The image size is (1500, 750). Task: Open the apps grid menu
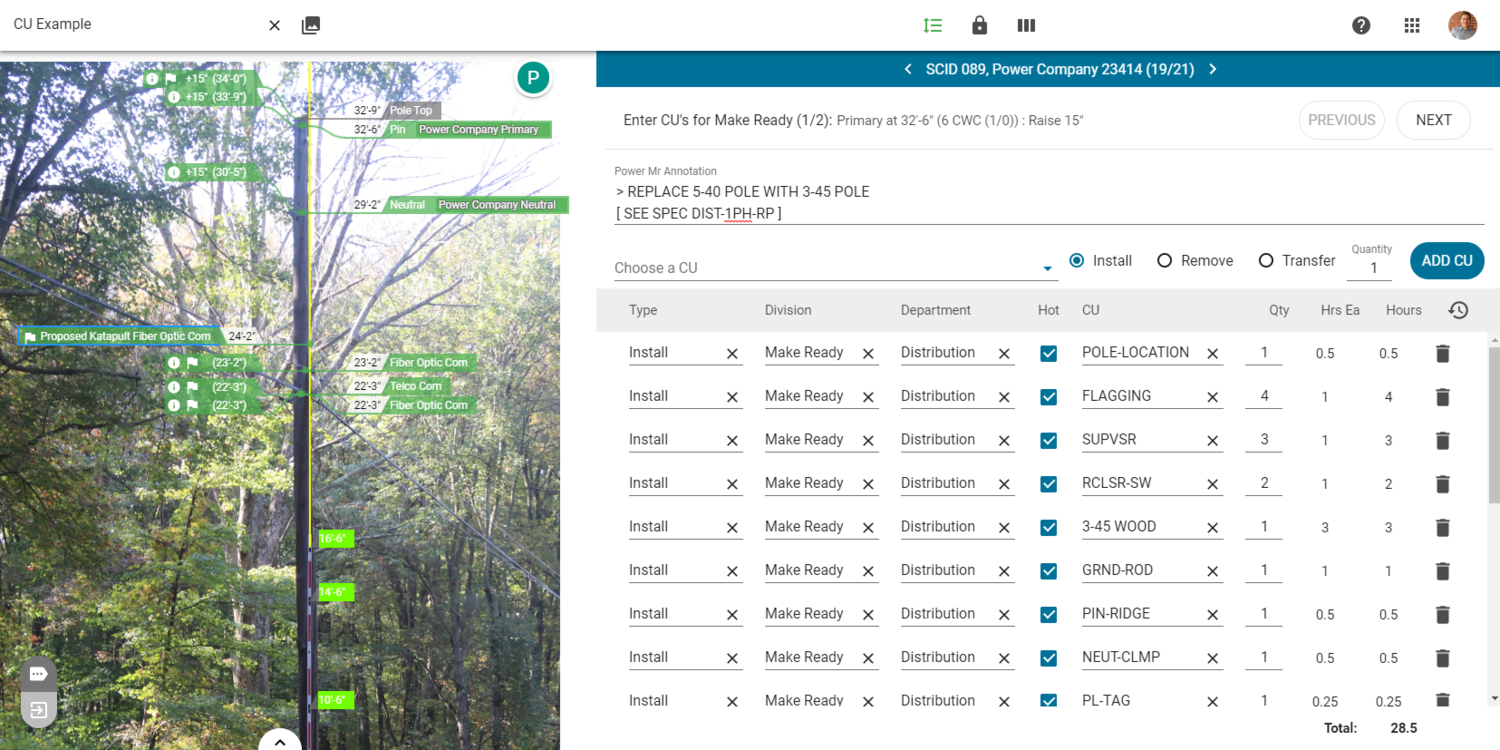tap(1412, 25)
